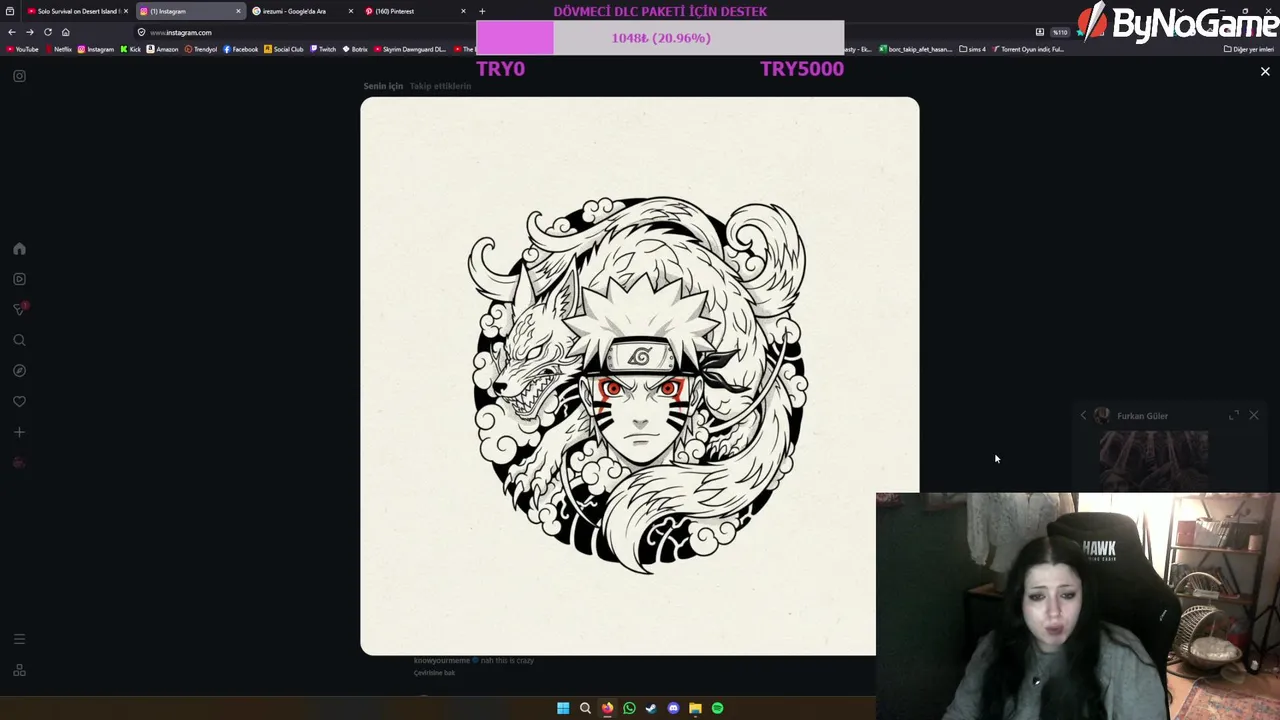Open the Explore compass icon
Image resolution: width=1280 pixels, height=720 pixels.
tap(19, 371)
